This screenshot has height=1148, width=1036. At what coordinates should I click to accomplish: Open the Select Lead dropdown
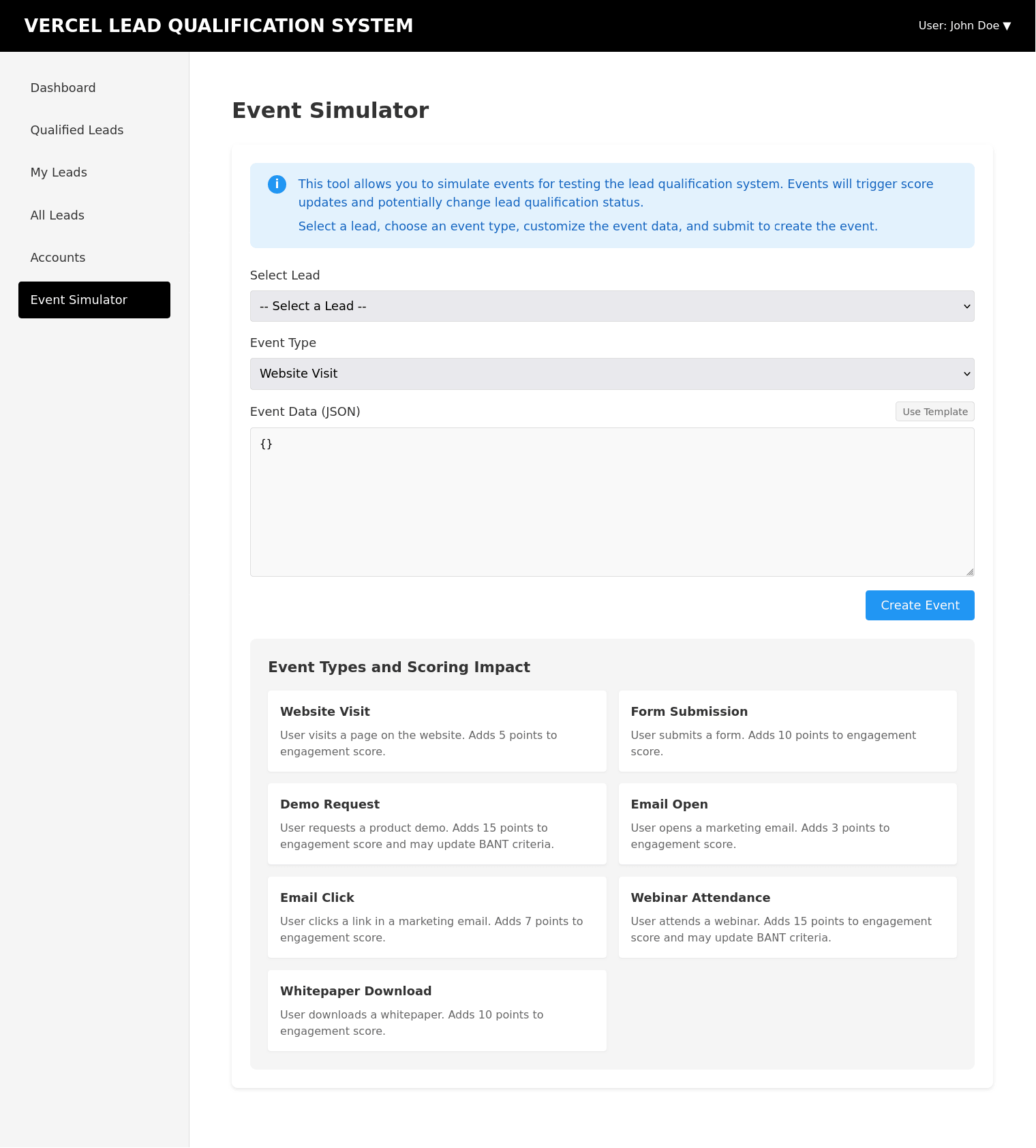click(x=612, y=306)
